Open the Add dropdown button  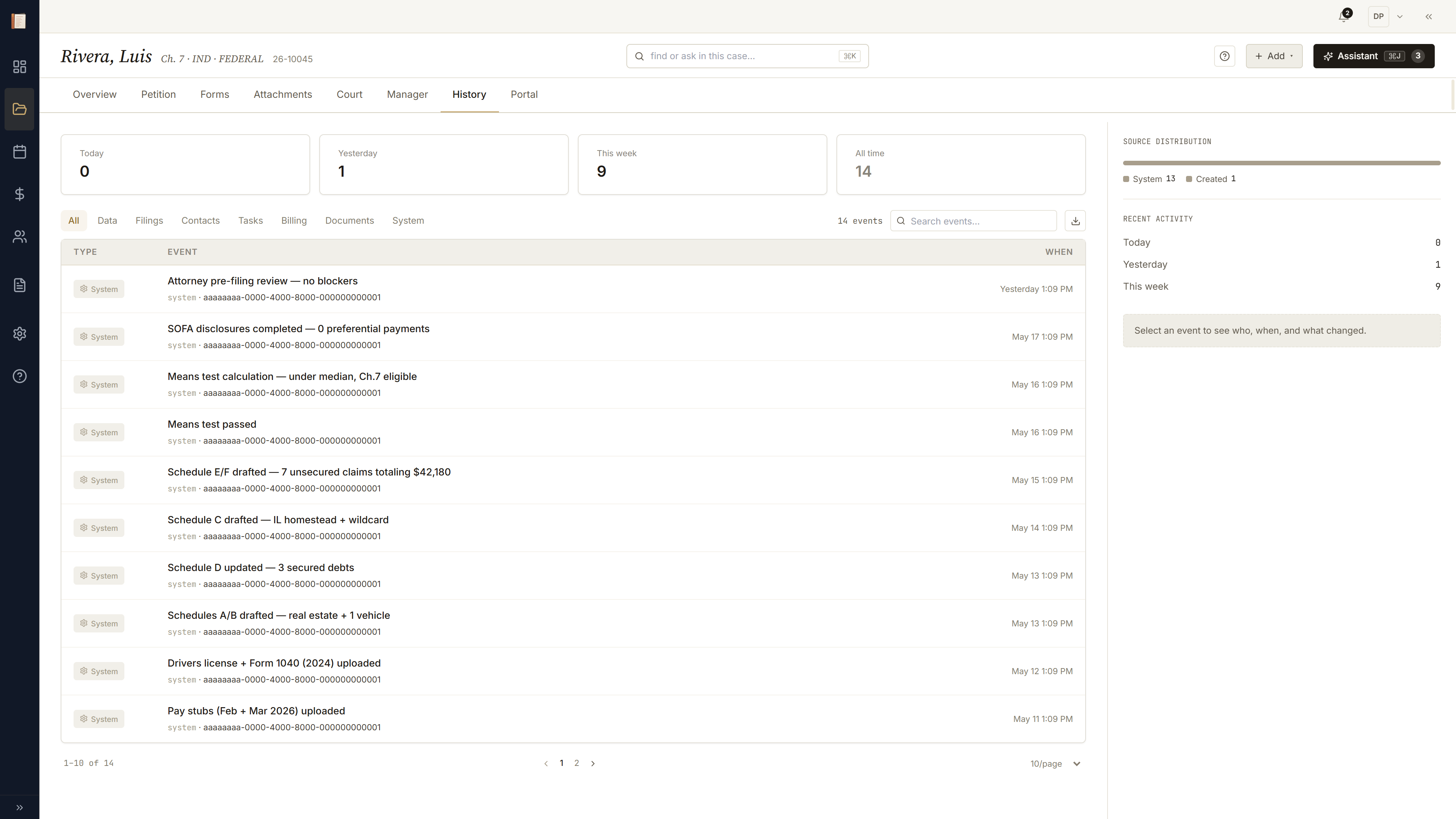[1274, 56]
